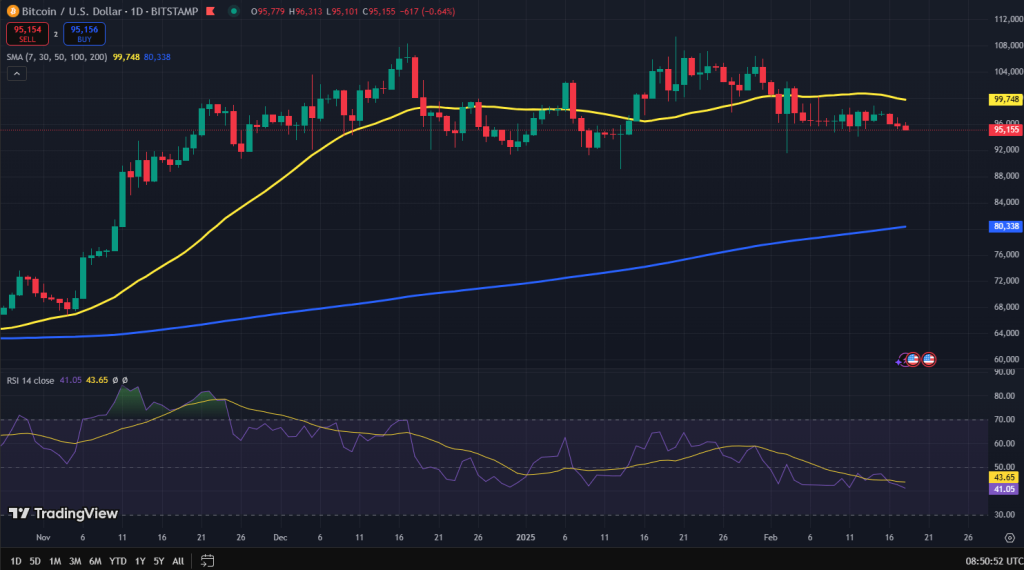This screenshot has height=570, width=1024.
Task: Select the 80,338 blue SMA value
Action: click(x=157, y=57)
